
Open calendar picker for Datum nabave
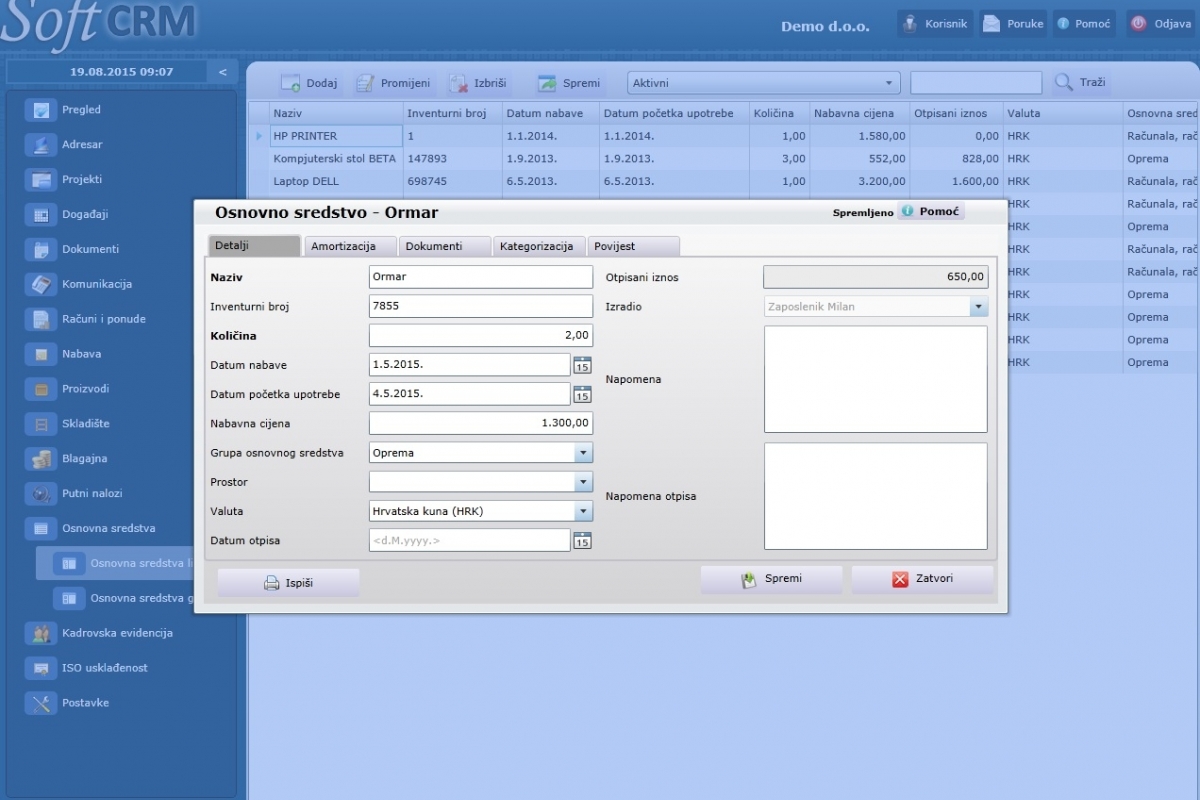(582, 365)
